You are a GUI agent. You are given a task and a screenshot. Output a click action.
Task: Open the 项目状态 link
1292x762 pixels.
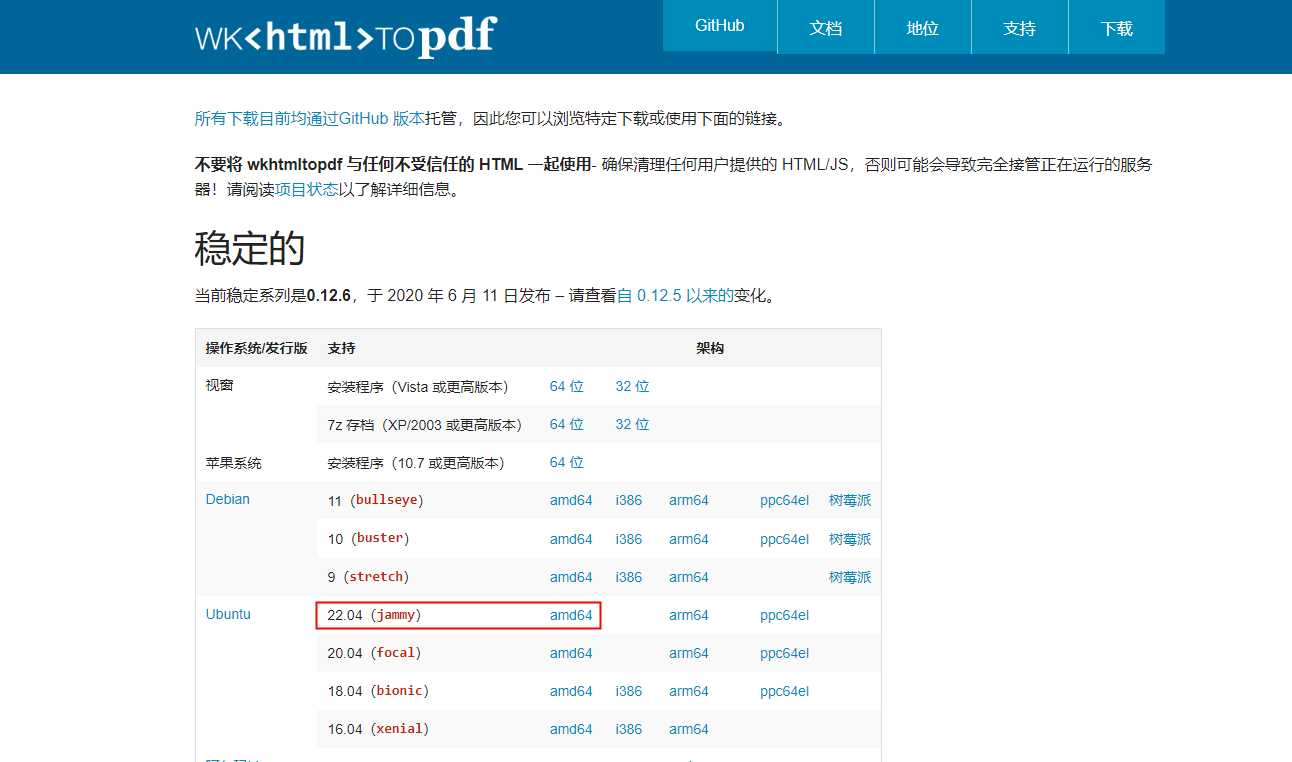click(x=306, y=189)
